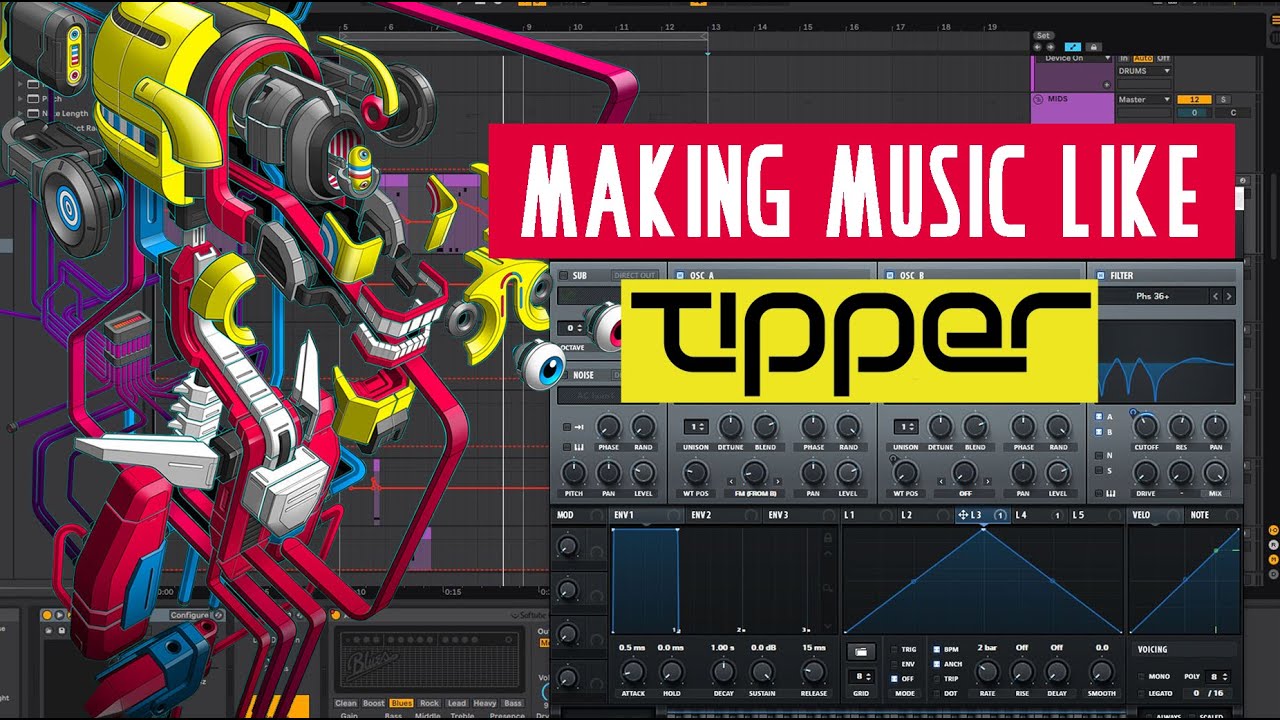
Task: Enable the LFO DOT checkbox
Action: coord(936,693)
